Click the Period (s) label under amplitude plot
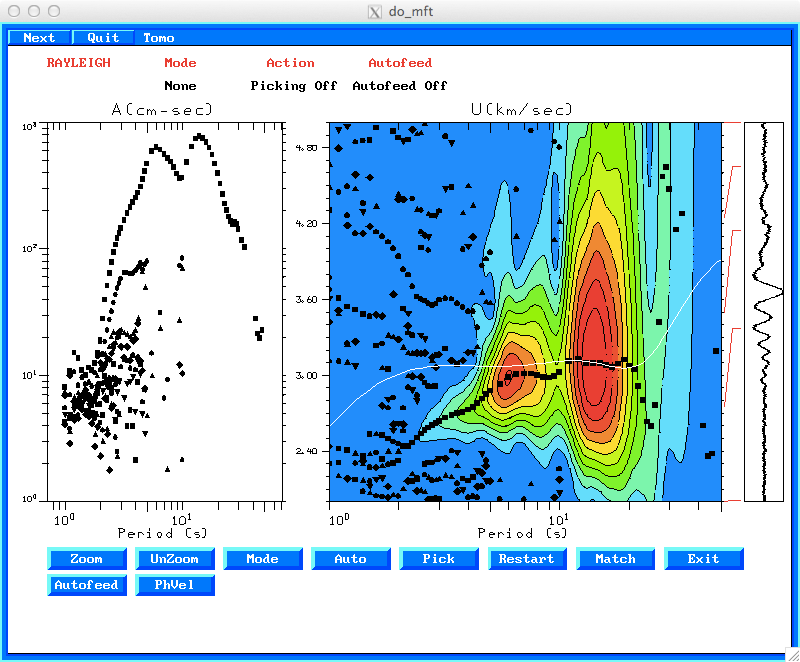The width and height of the screenshot is (800, 662). tap(162, 533)
